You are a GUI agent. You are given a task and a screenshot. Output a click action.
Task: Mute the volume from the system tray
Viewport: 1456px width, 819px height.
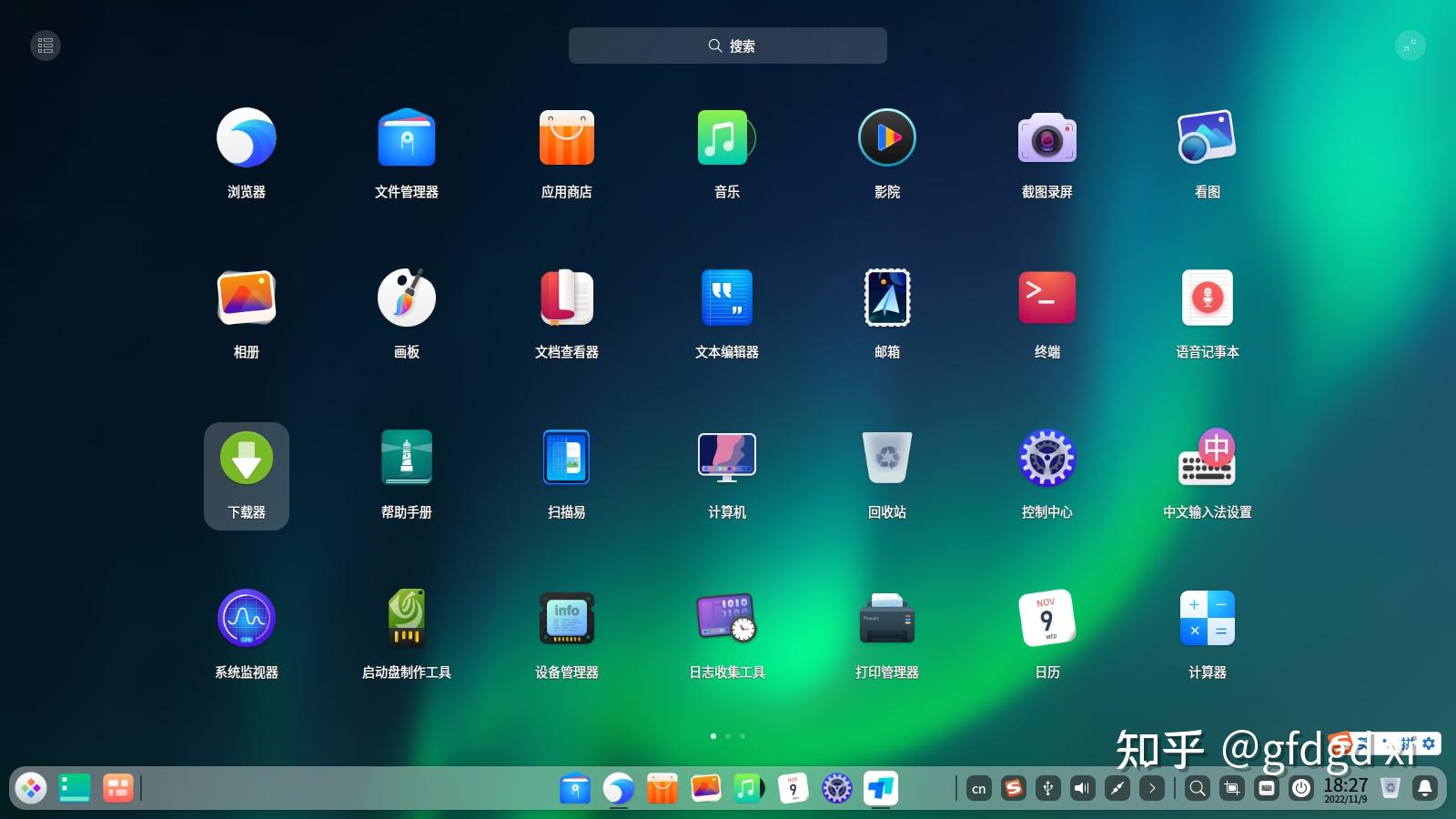[1081, 789]
